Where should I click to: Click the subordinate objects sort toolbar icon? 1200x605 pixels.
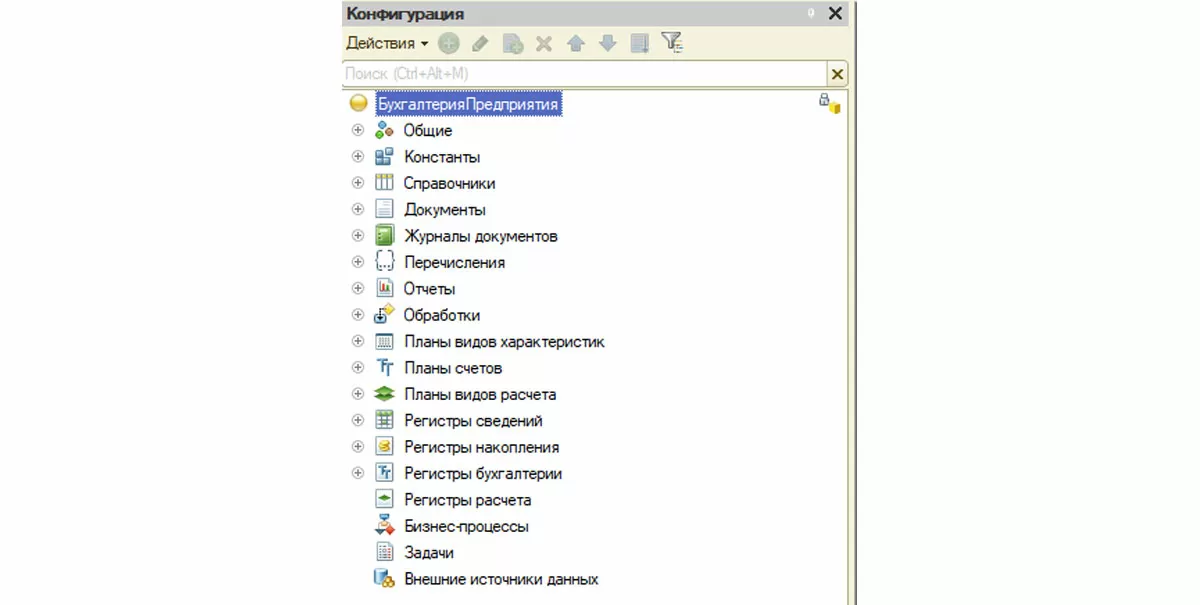click(640, 44)
